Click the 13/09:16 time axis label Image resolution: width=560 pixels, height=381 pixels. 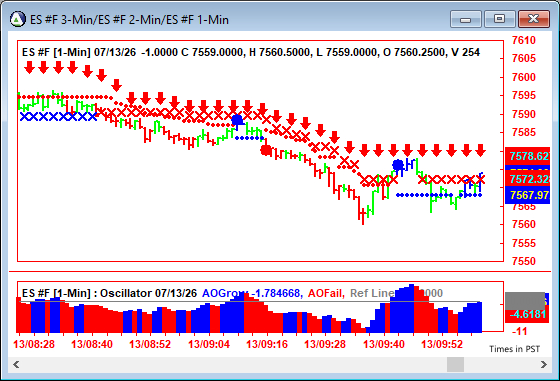[267, 344]
